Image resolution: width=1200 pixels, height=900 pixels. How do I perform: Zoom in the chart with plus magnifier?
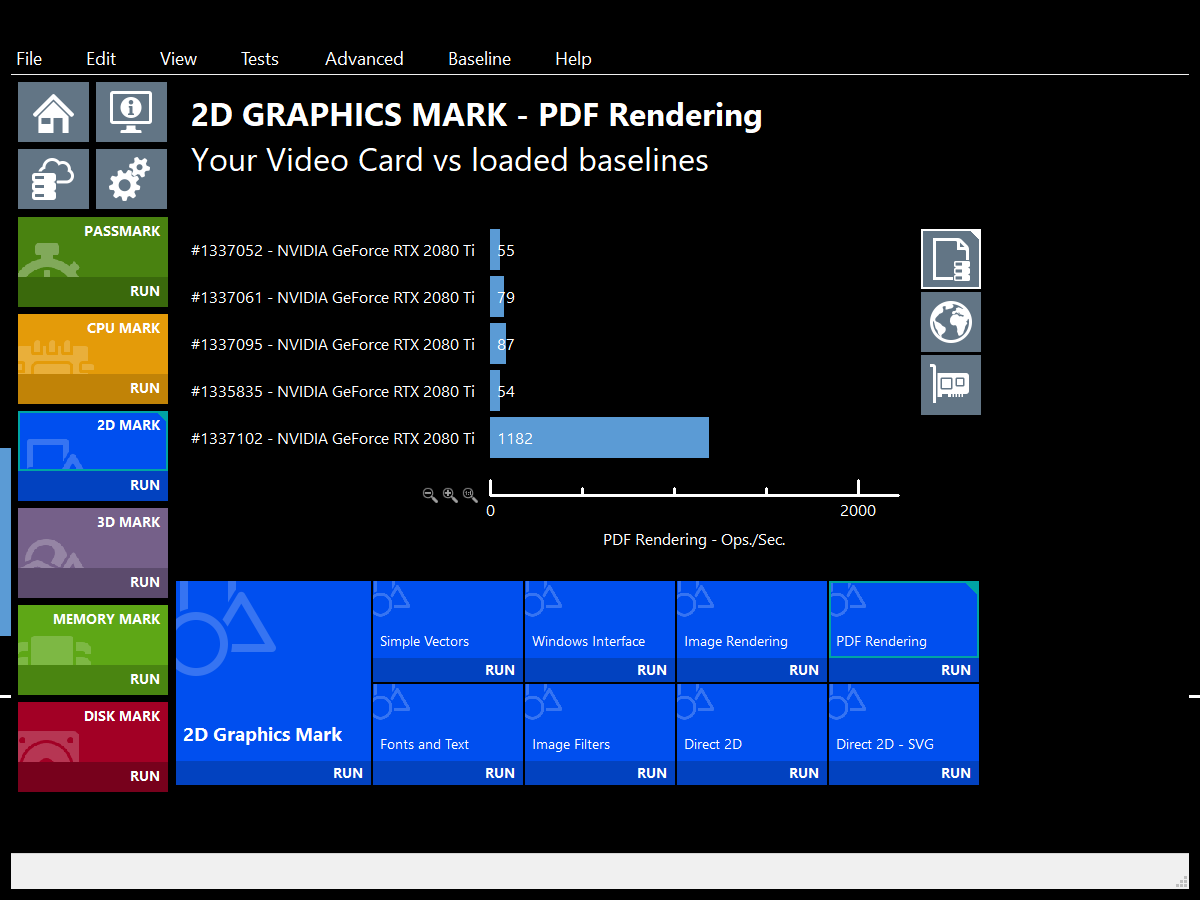tap(450, 495)
